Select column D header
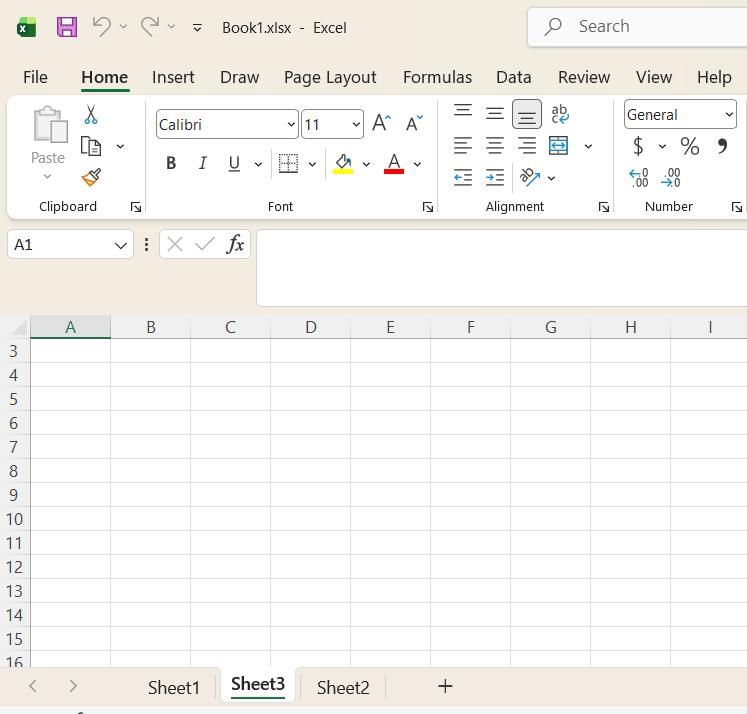This screenshot has width=747, height=714. pyautogui.click(x=311, y=327)
